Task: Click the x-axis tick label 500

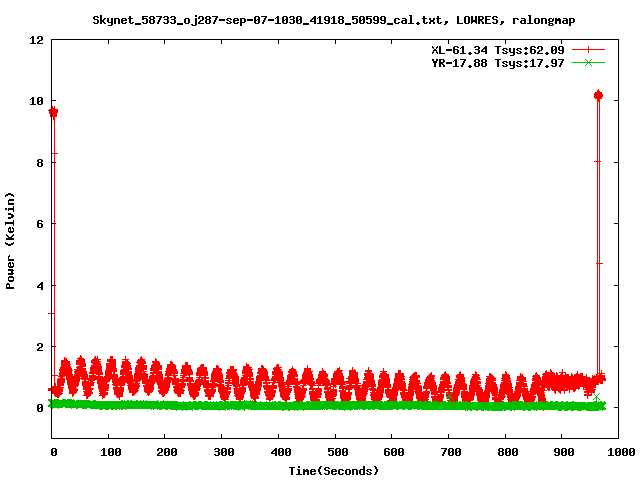Action: point(337,452)
